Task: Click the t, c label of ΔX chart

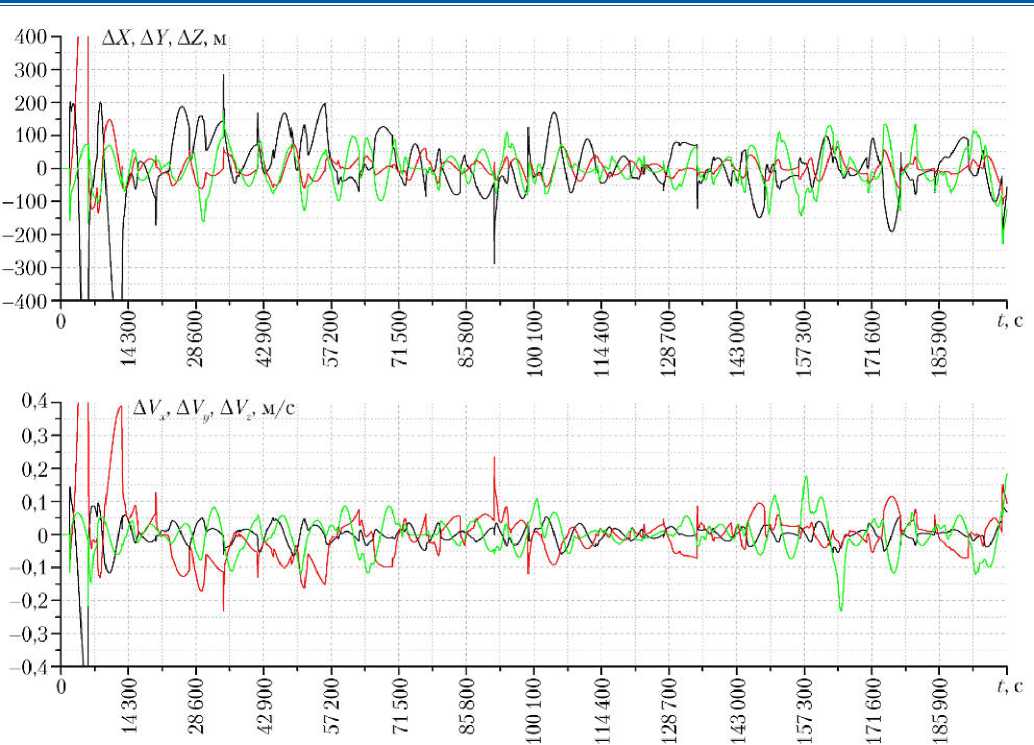Action: tap(1010, 321)
